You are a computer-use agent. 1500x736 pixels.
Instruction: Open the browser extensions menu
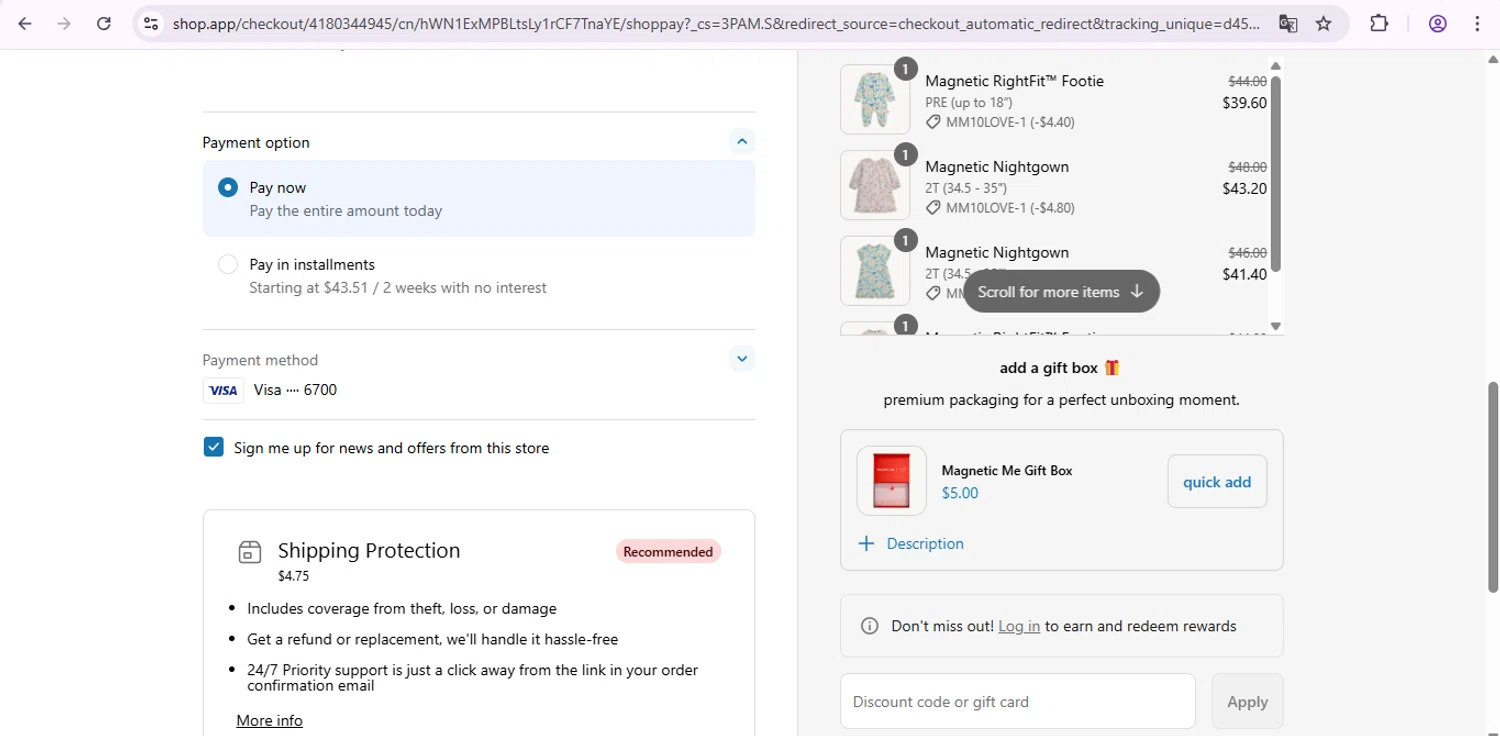click(x=1379, y=24)
